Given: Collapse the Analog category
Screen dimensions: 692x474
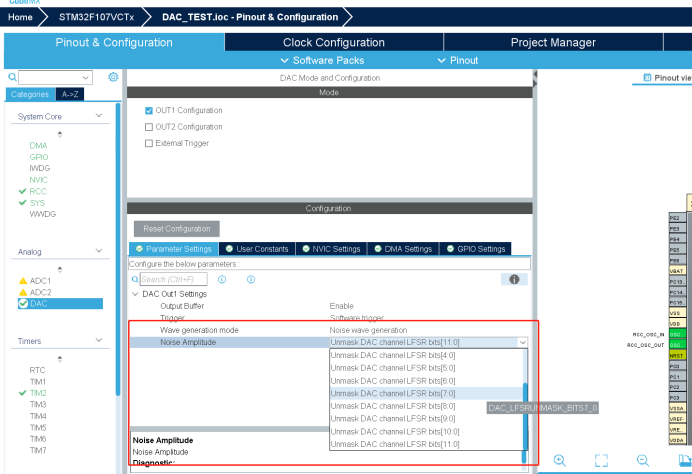Looking at the screenshot, I should (99, 251).
